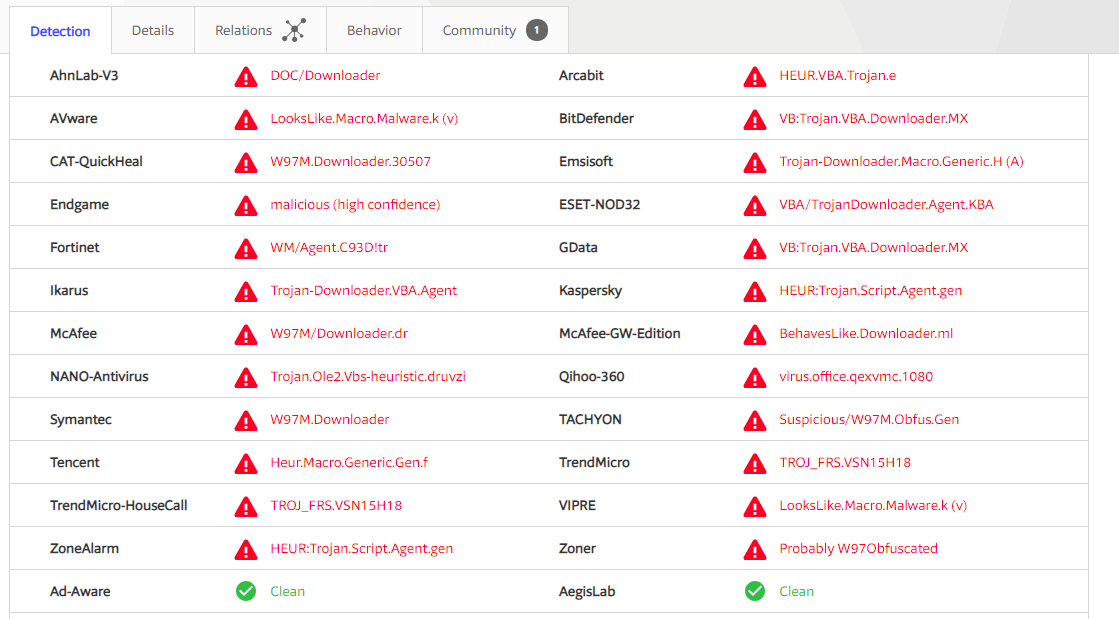Click the green check icon for AegisLab

754,591
